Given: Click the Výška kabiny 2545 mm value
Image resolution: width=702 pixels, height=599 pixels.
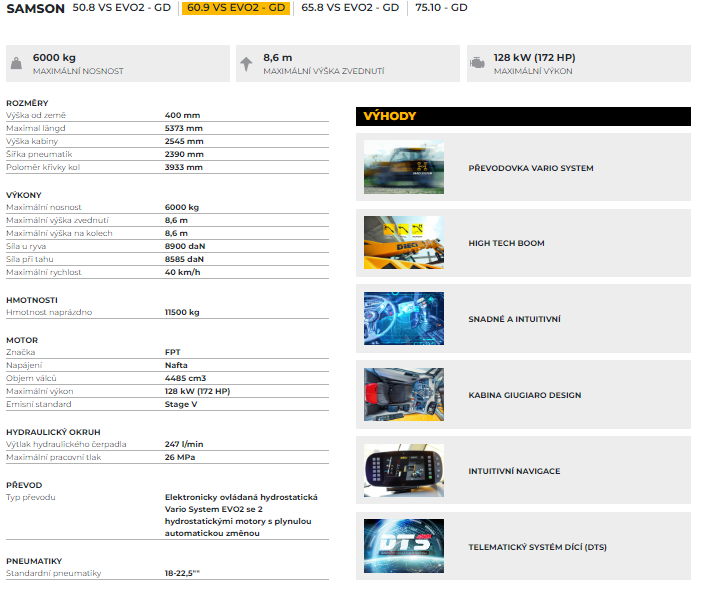Looking at the screenshot, I should tap(184, 141).
